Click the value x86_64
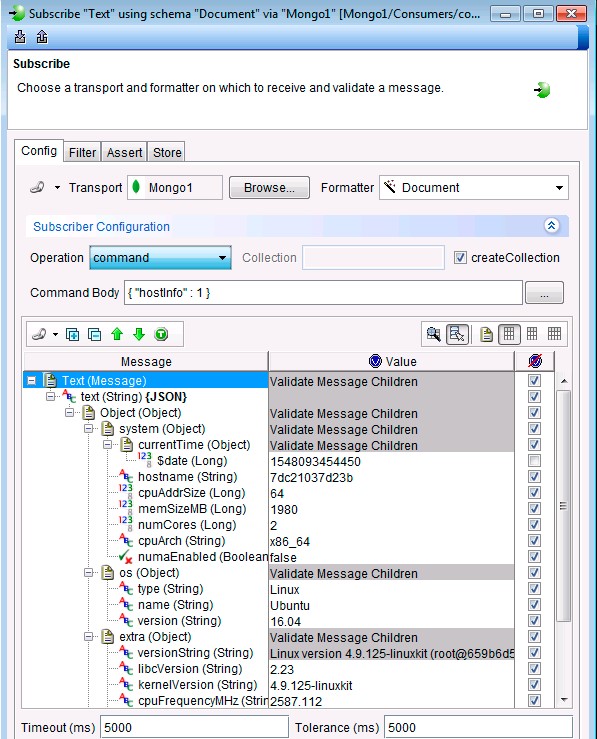Viewport: 597px width, 739px height. point(290,542)
